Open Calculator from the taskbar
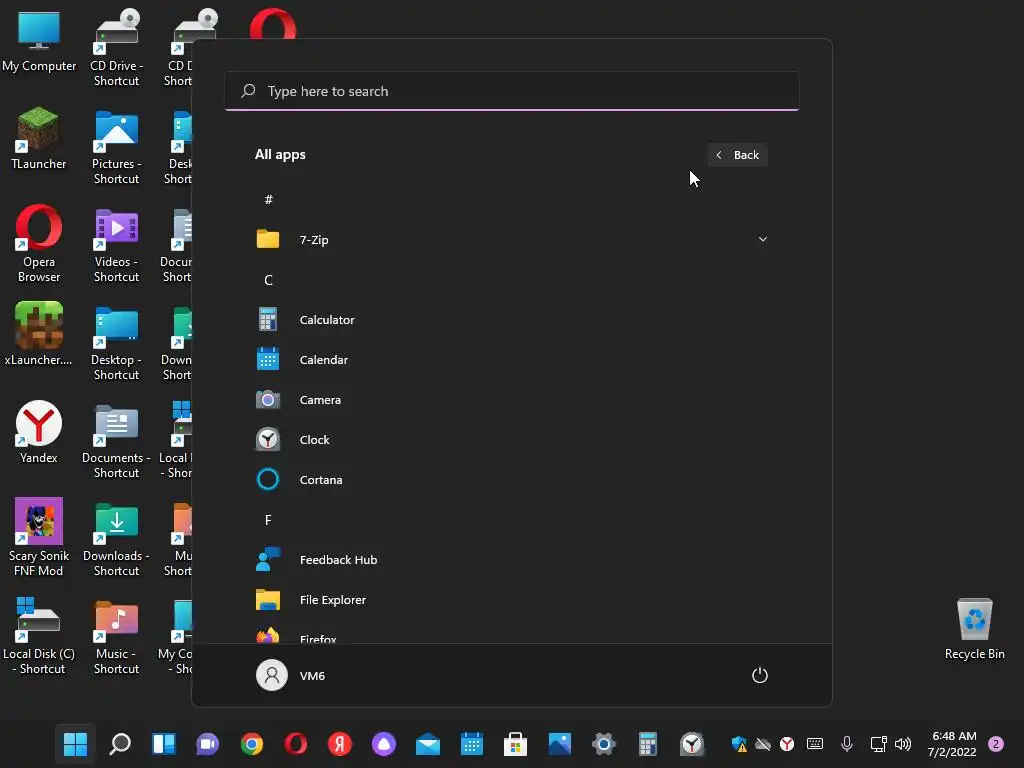The width and height of the screenshot is (1024, 768). [x=647, y=744]
